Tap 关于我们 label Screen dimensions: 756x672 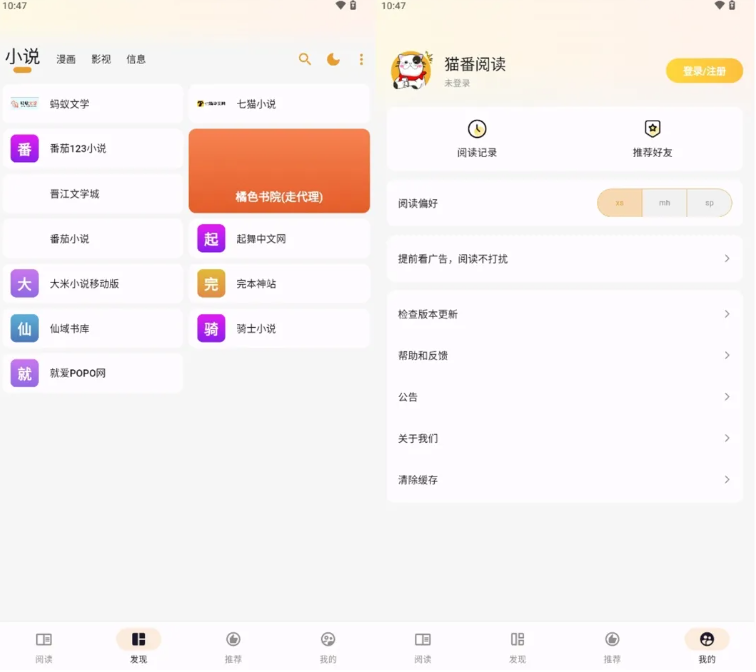418,438
